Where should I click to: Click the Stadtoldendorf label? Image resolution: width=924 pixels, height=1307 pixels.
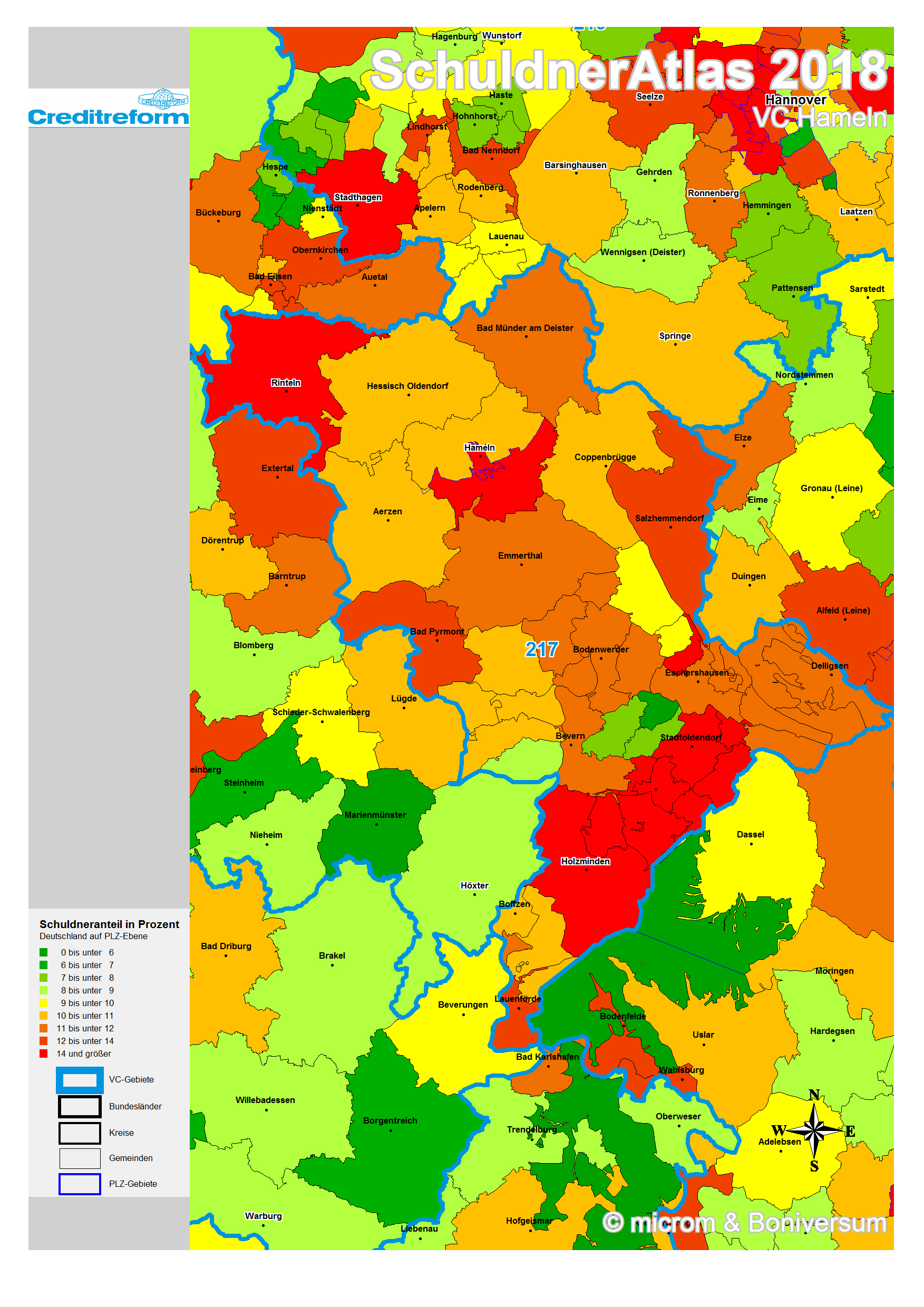coord(690,737)
